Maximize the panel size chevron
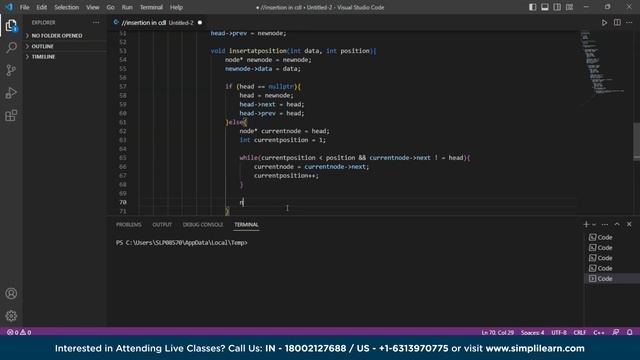This screenshot has height=360, width=640. [617, 224]
